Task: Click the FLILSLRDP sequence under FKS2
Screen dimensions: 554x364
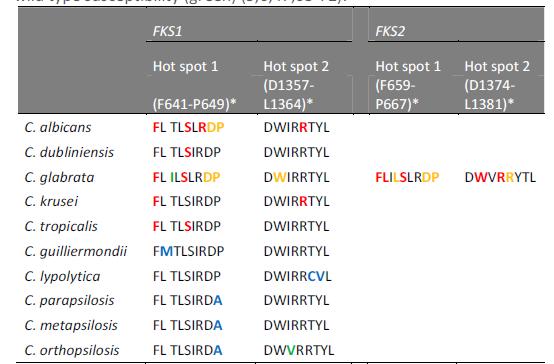Action: coord(407,177)
